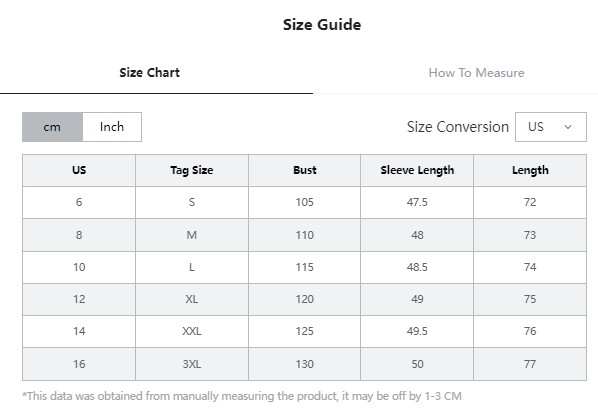598x419 pixels.
Task: Click the Length column header
Action: pos(530,170)
